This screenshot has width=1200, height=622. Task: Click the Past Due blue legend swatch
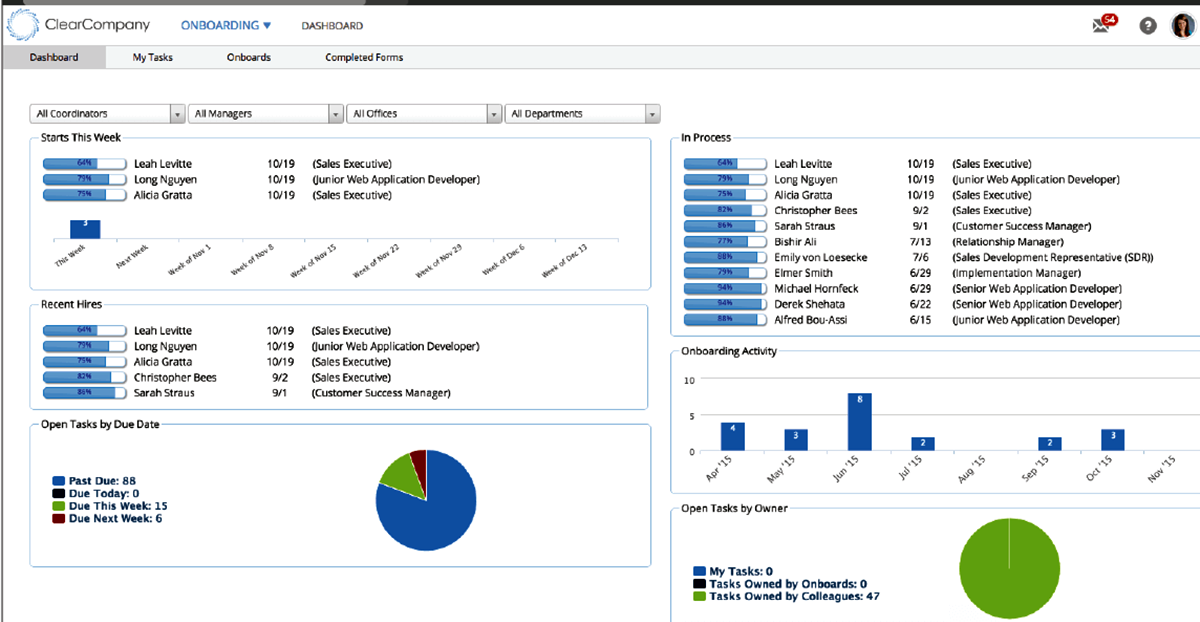[59, 481]
